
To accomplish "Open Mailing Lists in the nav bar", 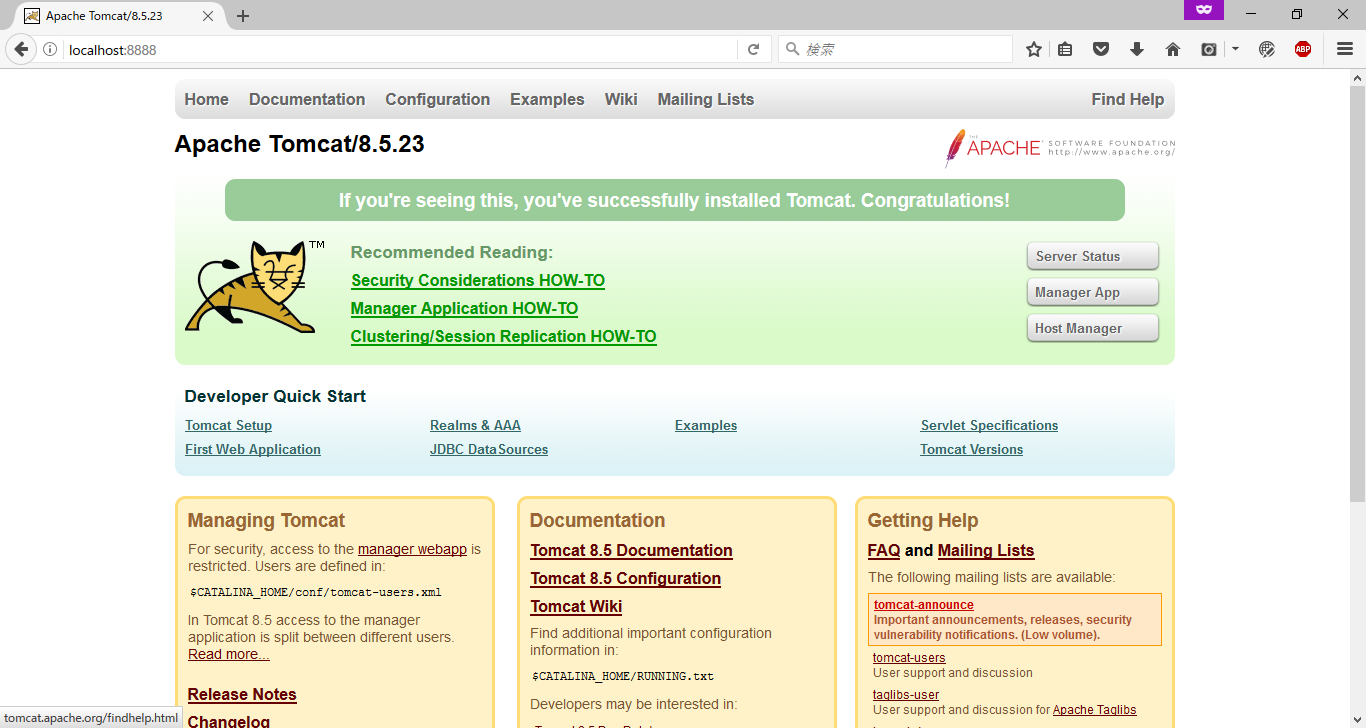I will click(706, 99).
